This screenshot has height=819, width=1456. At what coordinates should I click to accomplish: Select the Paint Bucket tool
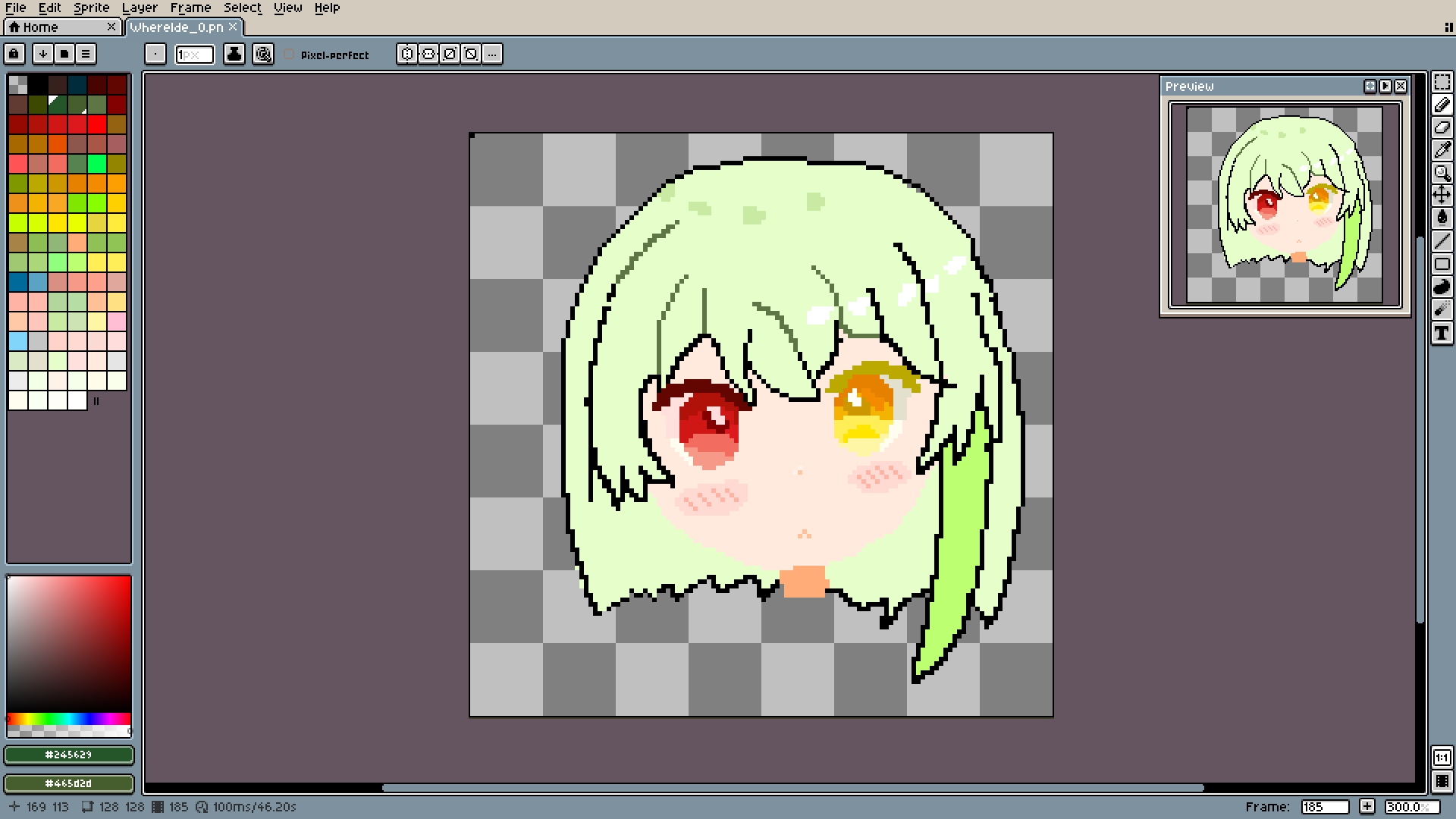pyautogui.click(x=1442, y=218)
